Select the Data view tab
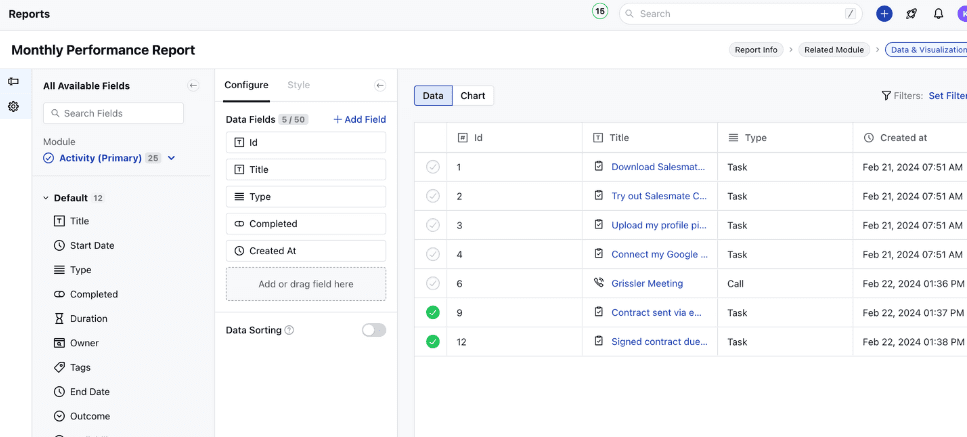 433,96
